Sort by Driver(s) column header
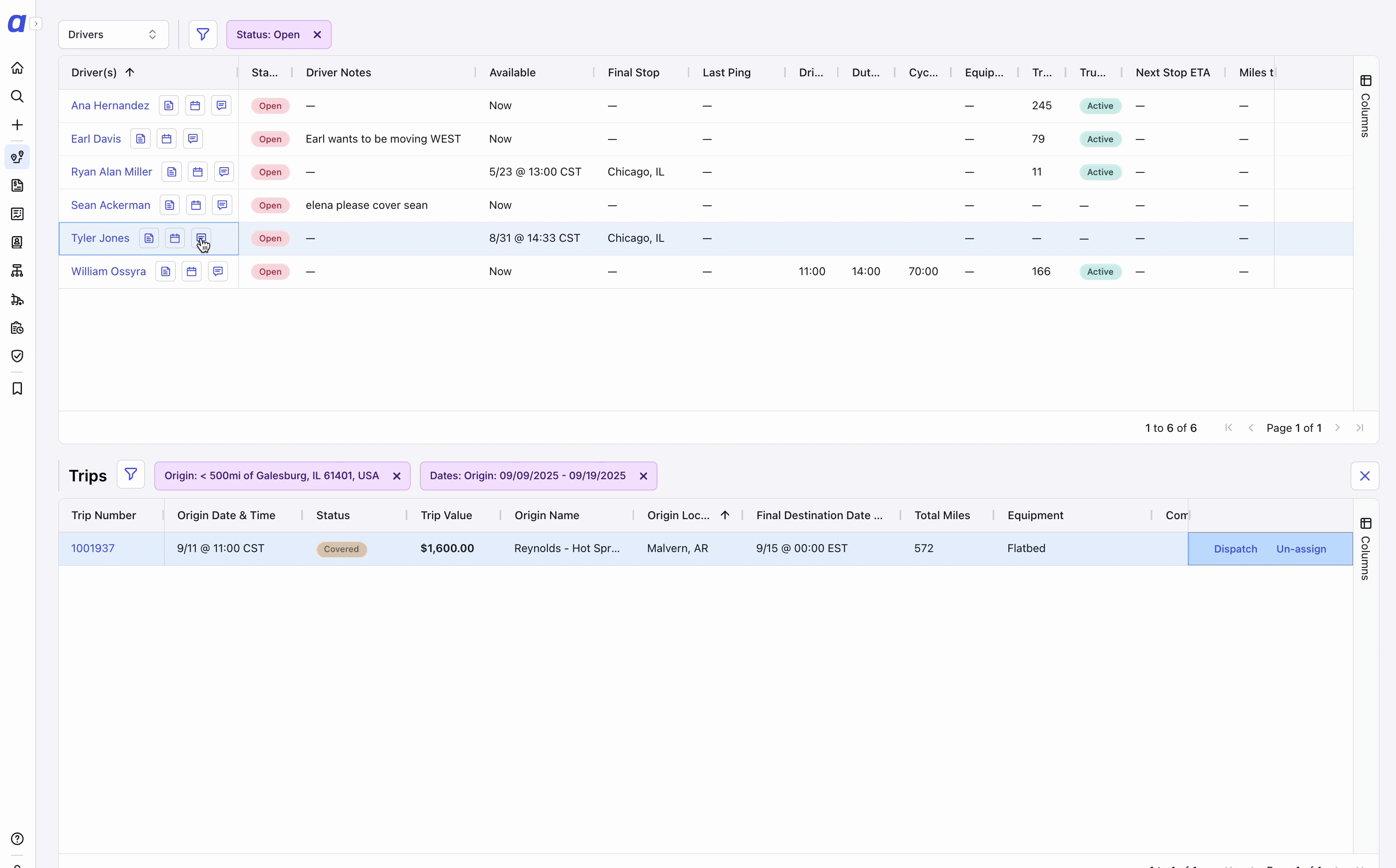The image size is (1396, 868). [94, 72]
